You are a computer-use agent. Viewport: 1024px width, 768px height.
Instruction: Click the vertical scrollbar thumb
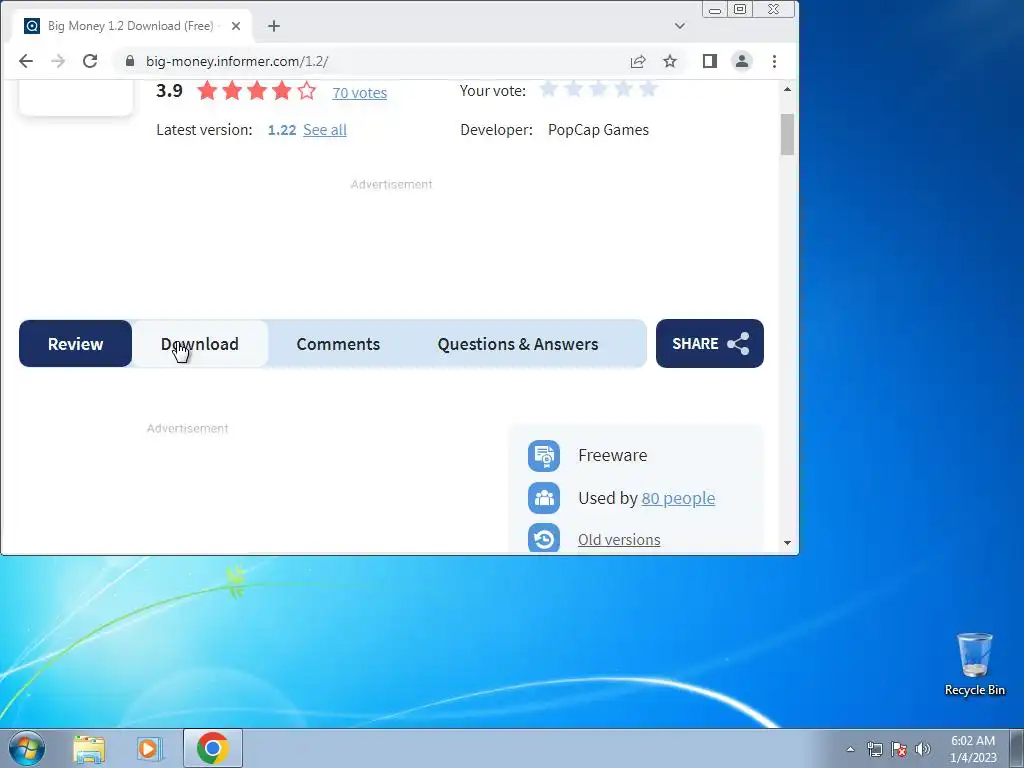click(x=788, y=135)
